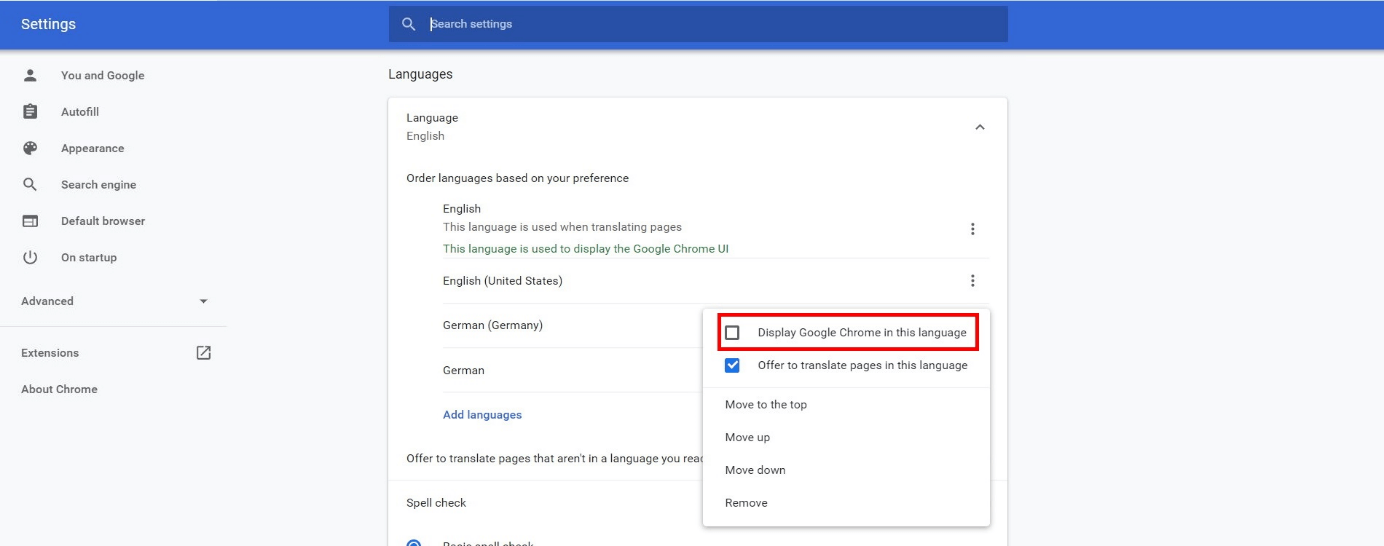Open three-dot menu for English (United States)
The height and width of the screenshot is (546, 1384).
point(972,281)
